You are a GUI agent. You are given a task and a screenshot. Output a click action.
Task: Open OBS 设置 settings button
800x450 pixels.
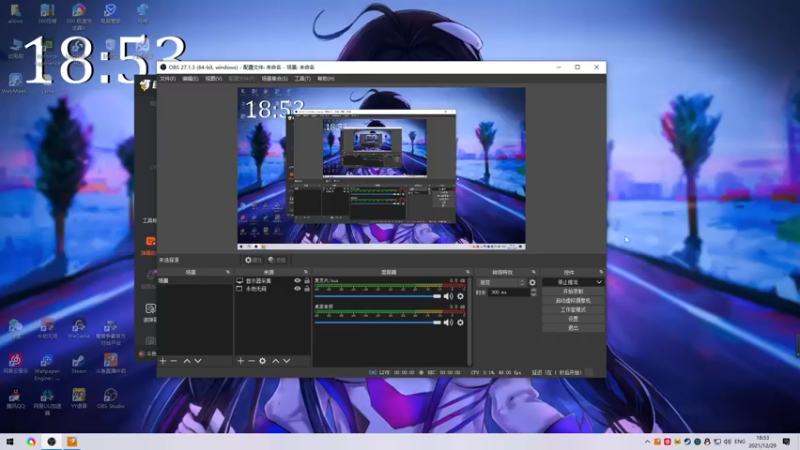point(573,319)
